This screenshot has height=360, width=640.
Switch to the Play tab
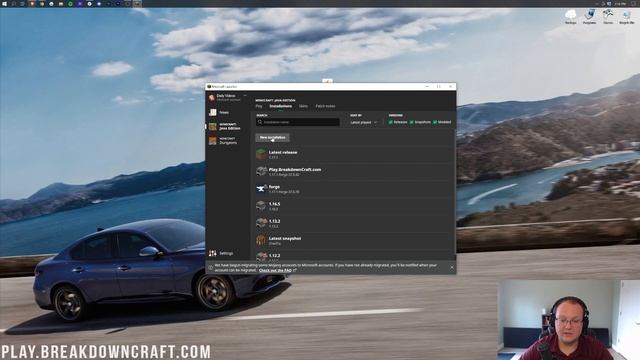259,106
